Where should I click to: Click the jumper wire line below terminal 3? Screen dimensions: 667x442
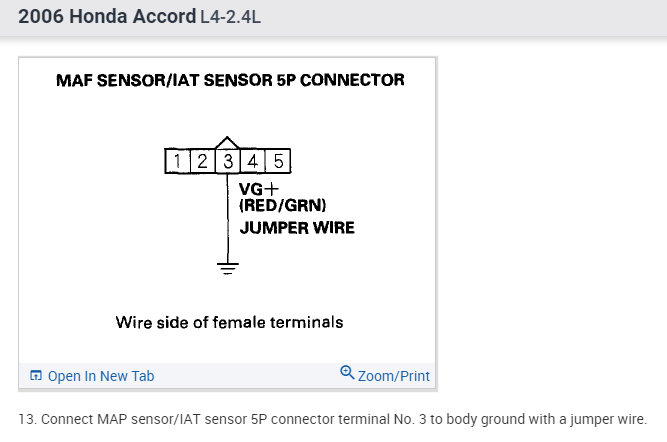(228, 218)
